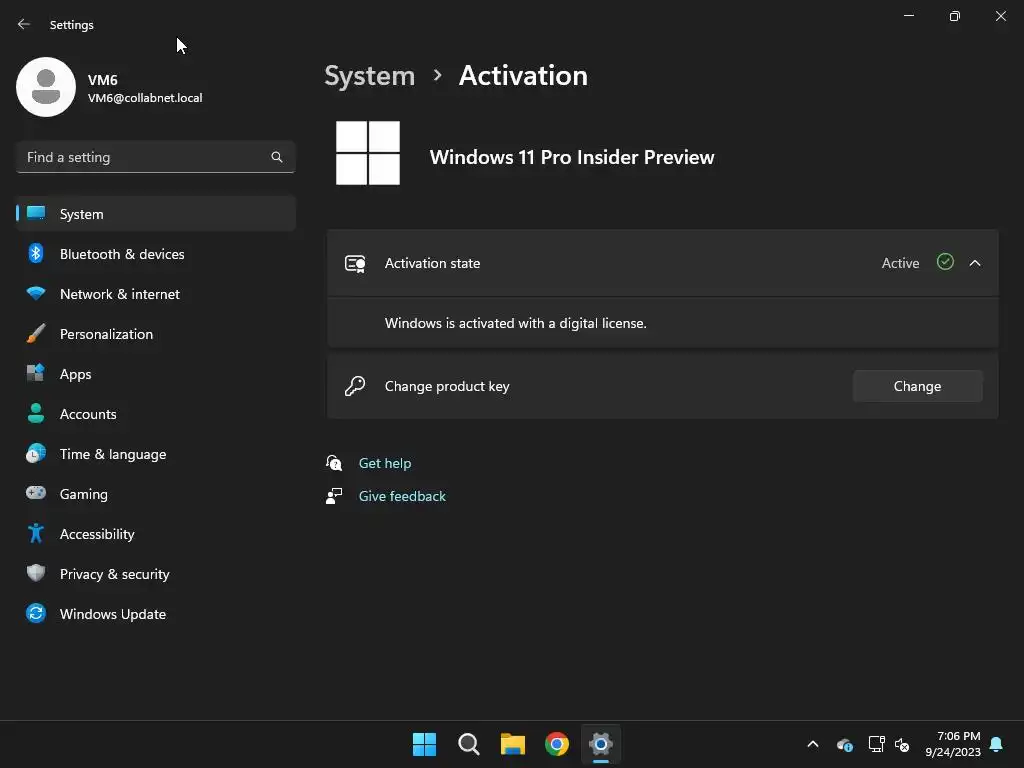The width and height of the screenshot is (1024, 768).
Task: Select System in the sidebar
Action: pyautogui.click(x=155, y=214)
